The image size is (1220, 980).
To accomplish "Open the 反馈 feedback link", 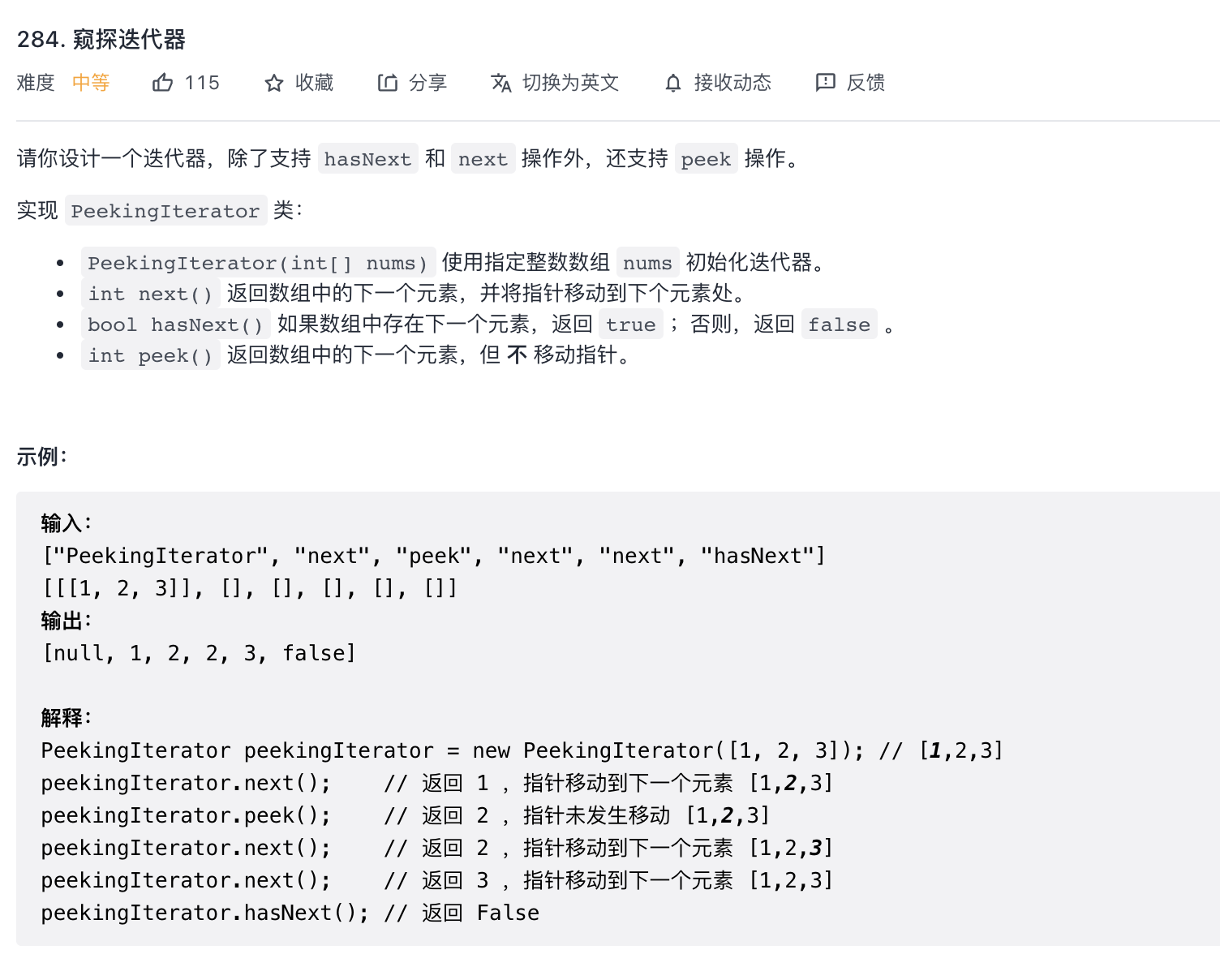I will tap(866, 83).
